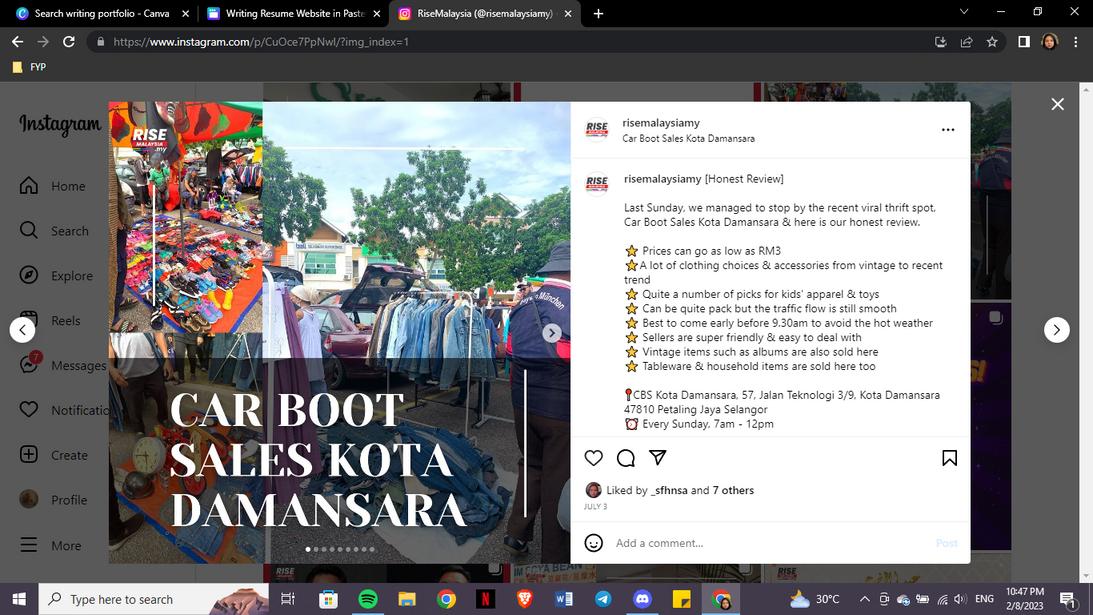The image size is (1093, 615).
Task: View the 7 others who liked
Action: click(733, 490)
